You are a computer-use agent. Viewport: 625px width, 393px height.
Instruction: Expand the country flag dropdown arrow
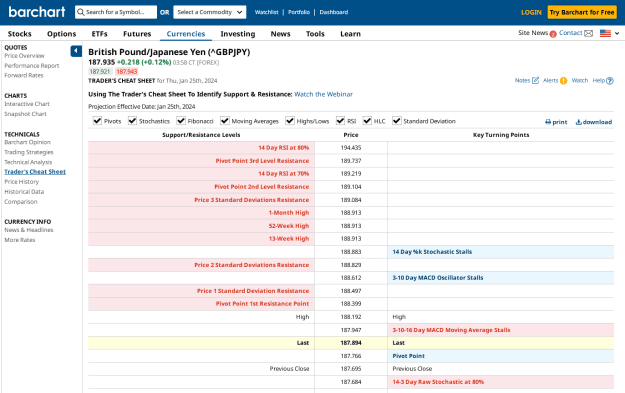[617, 33]
